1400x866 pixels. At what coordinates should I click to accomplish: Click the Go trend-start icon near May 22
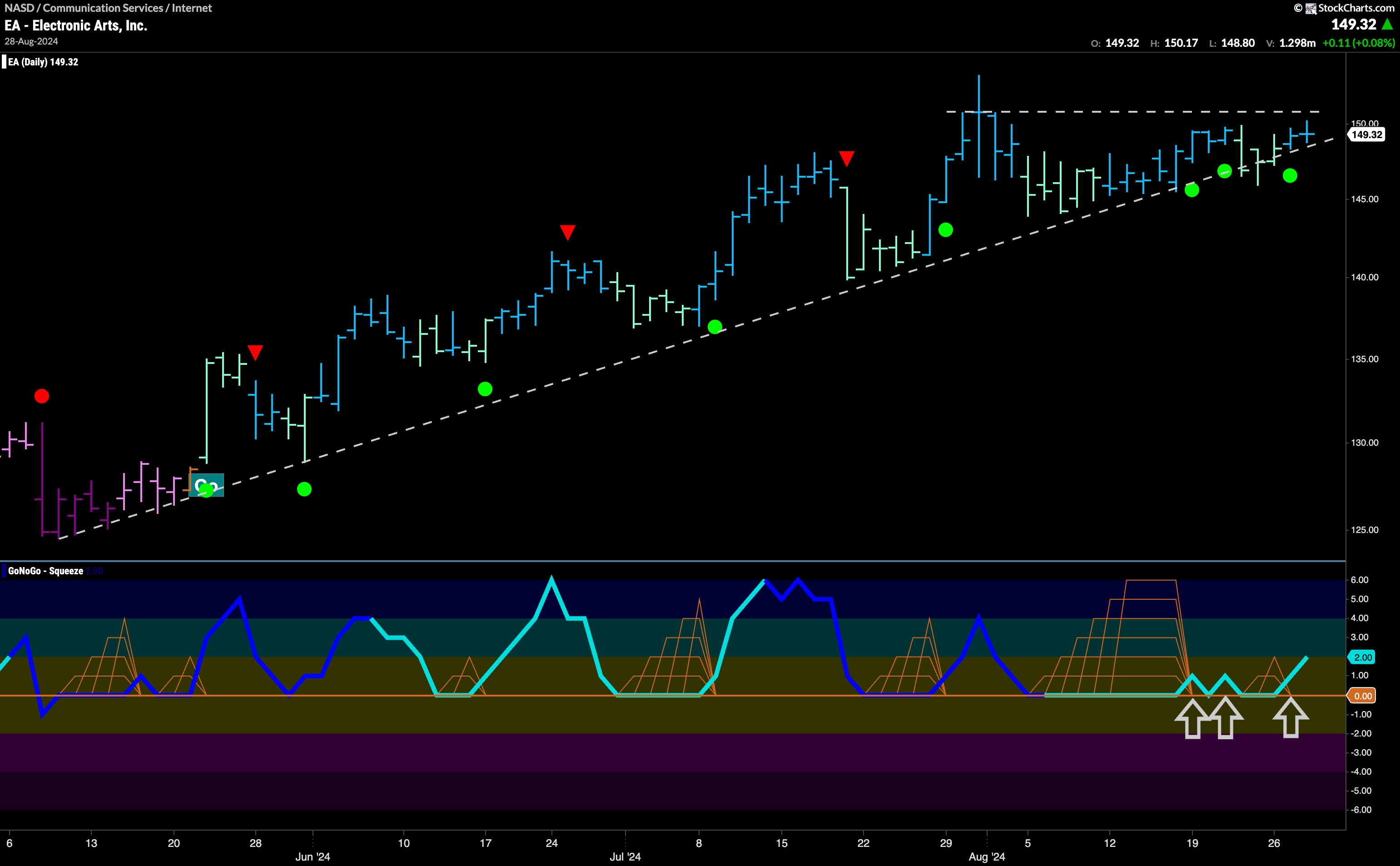point(206,486)
